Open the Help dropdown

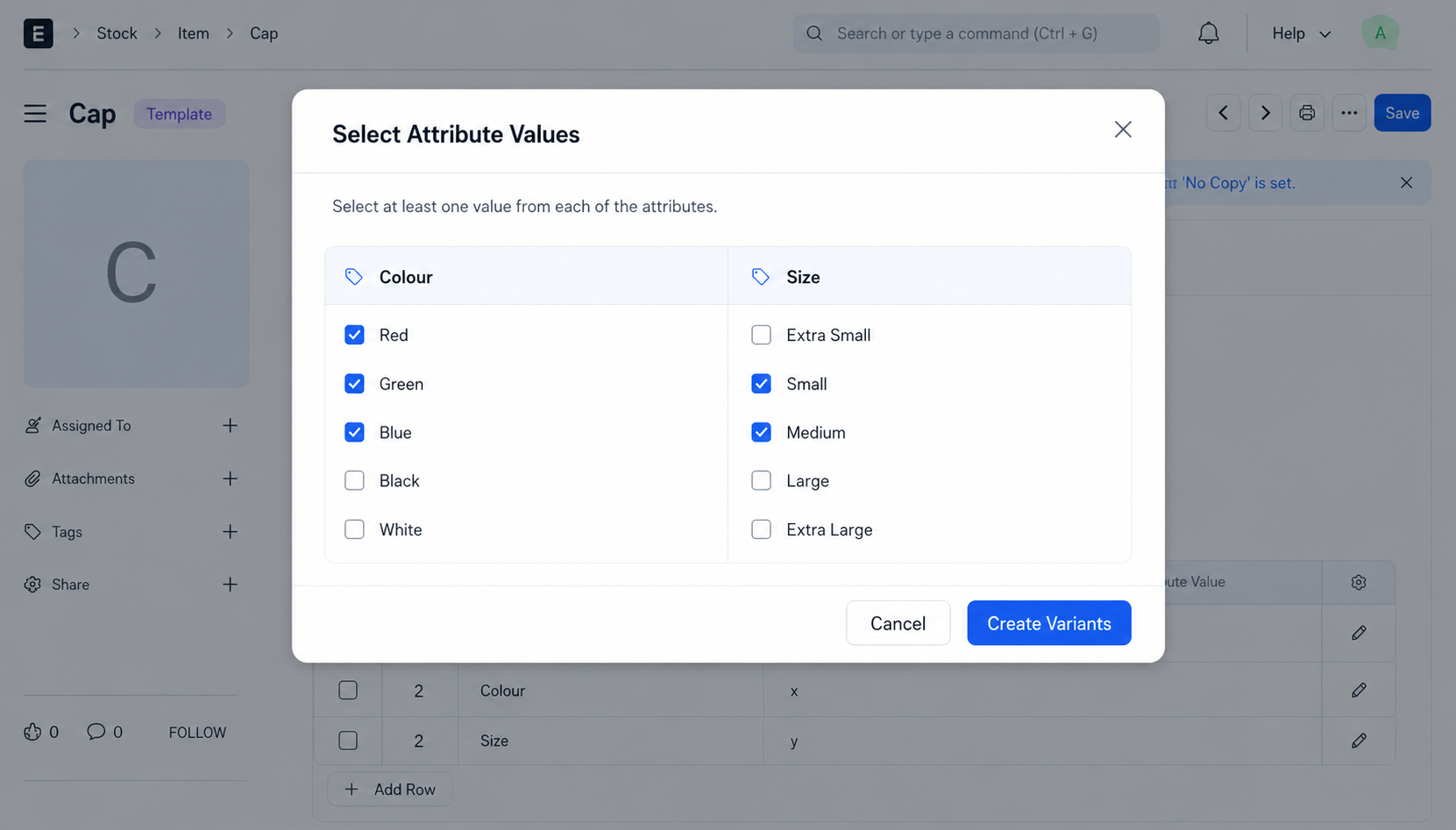tap(1302, 33)
